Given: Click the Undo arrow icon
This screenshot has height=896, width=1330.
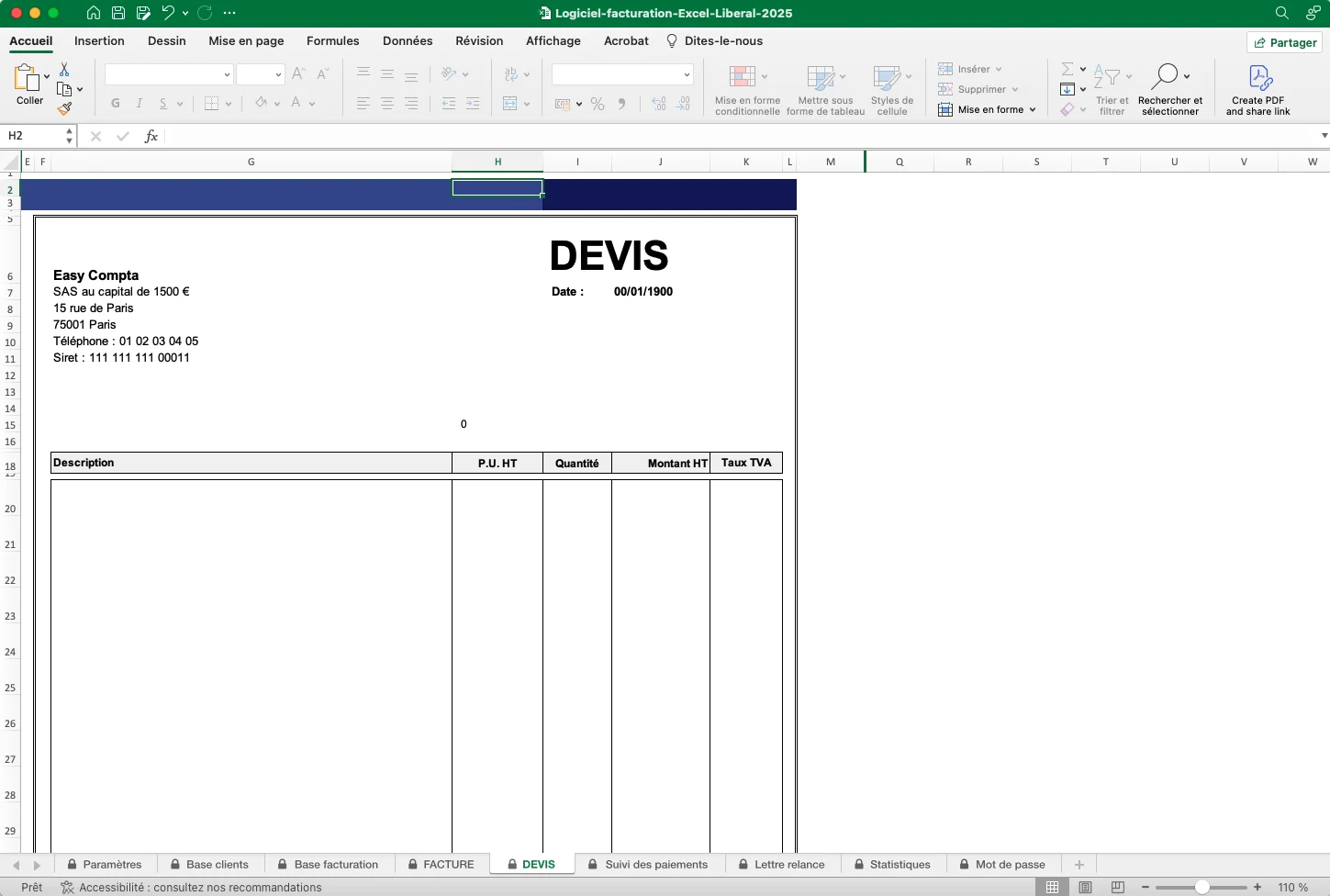Looking at the screenshot, I should 168,13.
